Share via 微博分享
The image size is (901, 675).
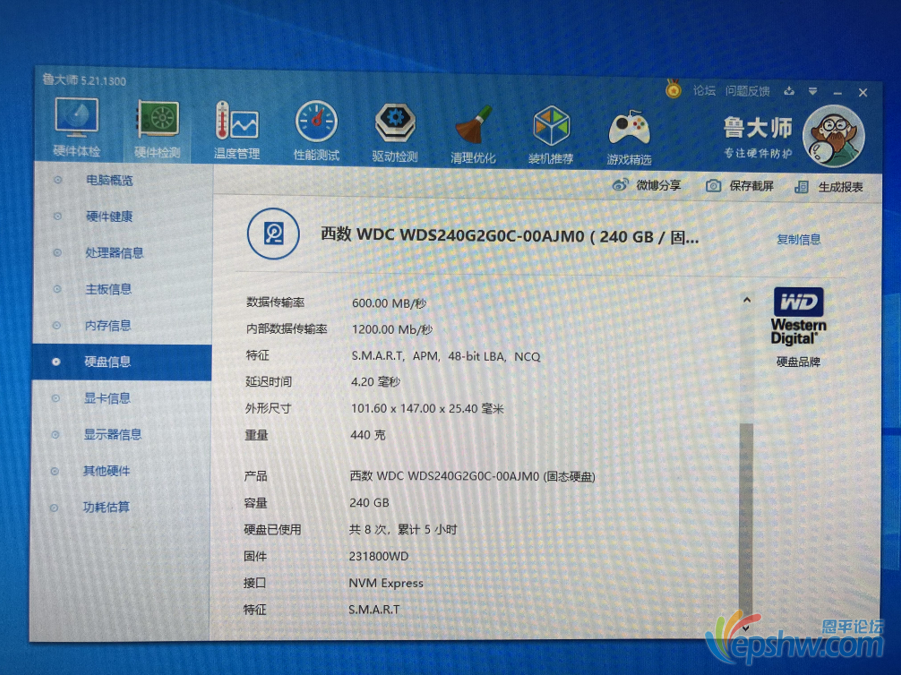coord(646,185)
